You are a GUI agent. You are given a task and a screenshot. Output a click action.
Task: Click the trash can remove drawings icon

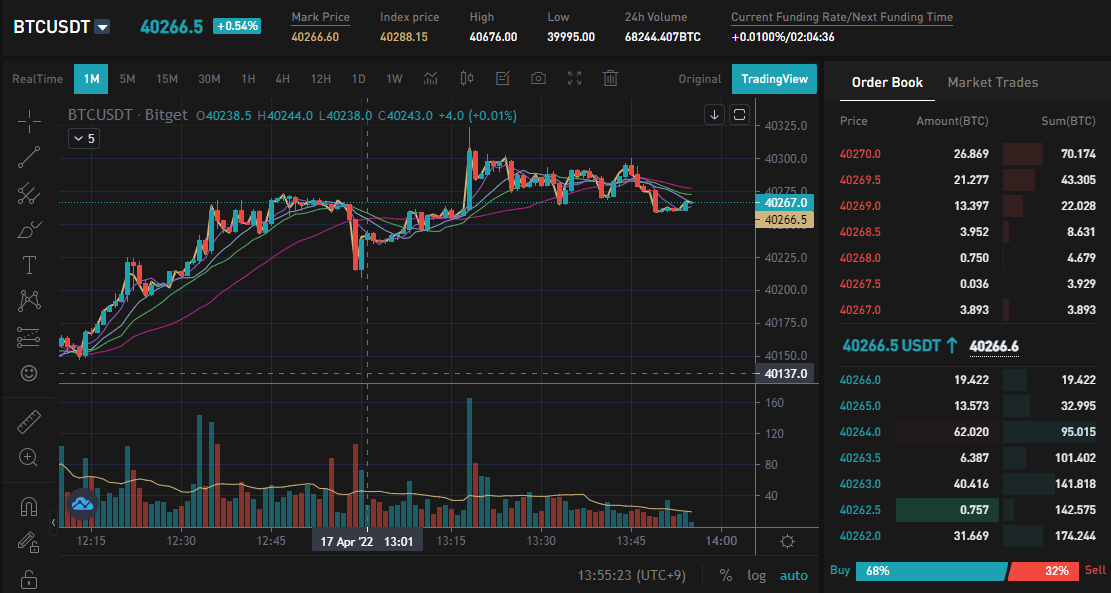pos(611,79)
